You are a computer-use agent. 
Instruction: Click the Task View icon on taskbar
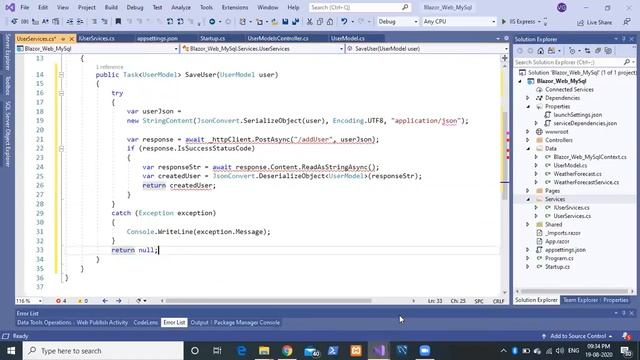point(217,351)
